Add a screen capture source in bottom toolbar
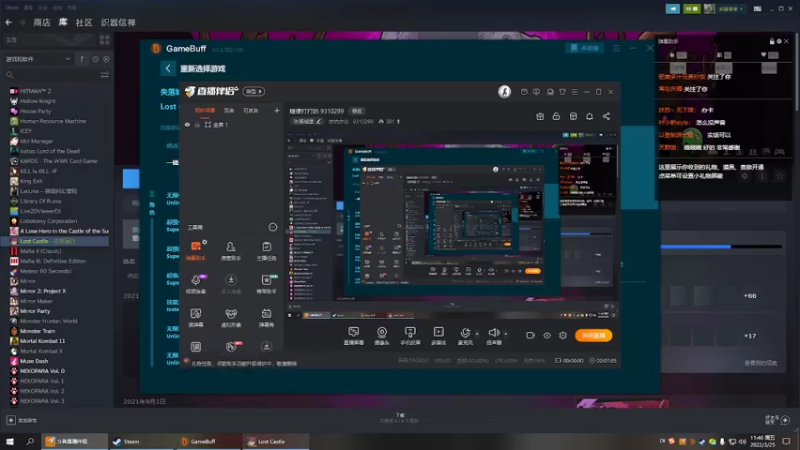Image resolution: width=800 pixels, height=450 pixels. (x=354, y=335)
